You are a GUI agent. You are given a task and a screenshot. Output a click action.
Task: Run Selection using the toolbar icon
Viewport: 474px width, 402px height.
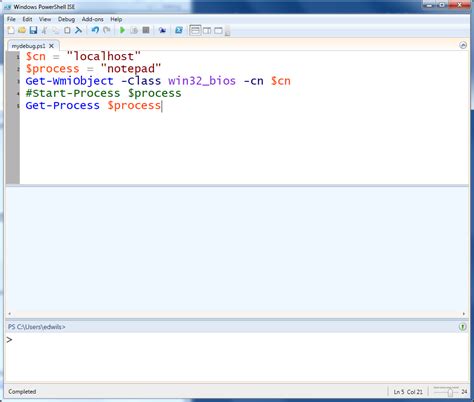[x=134, y=30]
